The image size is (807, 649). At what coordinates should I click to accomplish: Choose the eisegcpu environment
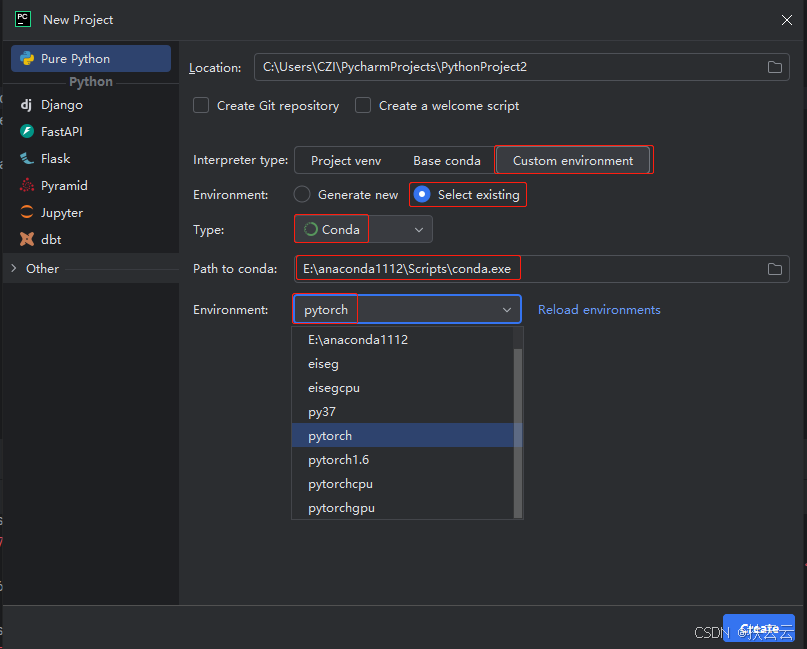click(x=402, y=388)
